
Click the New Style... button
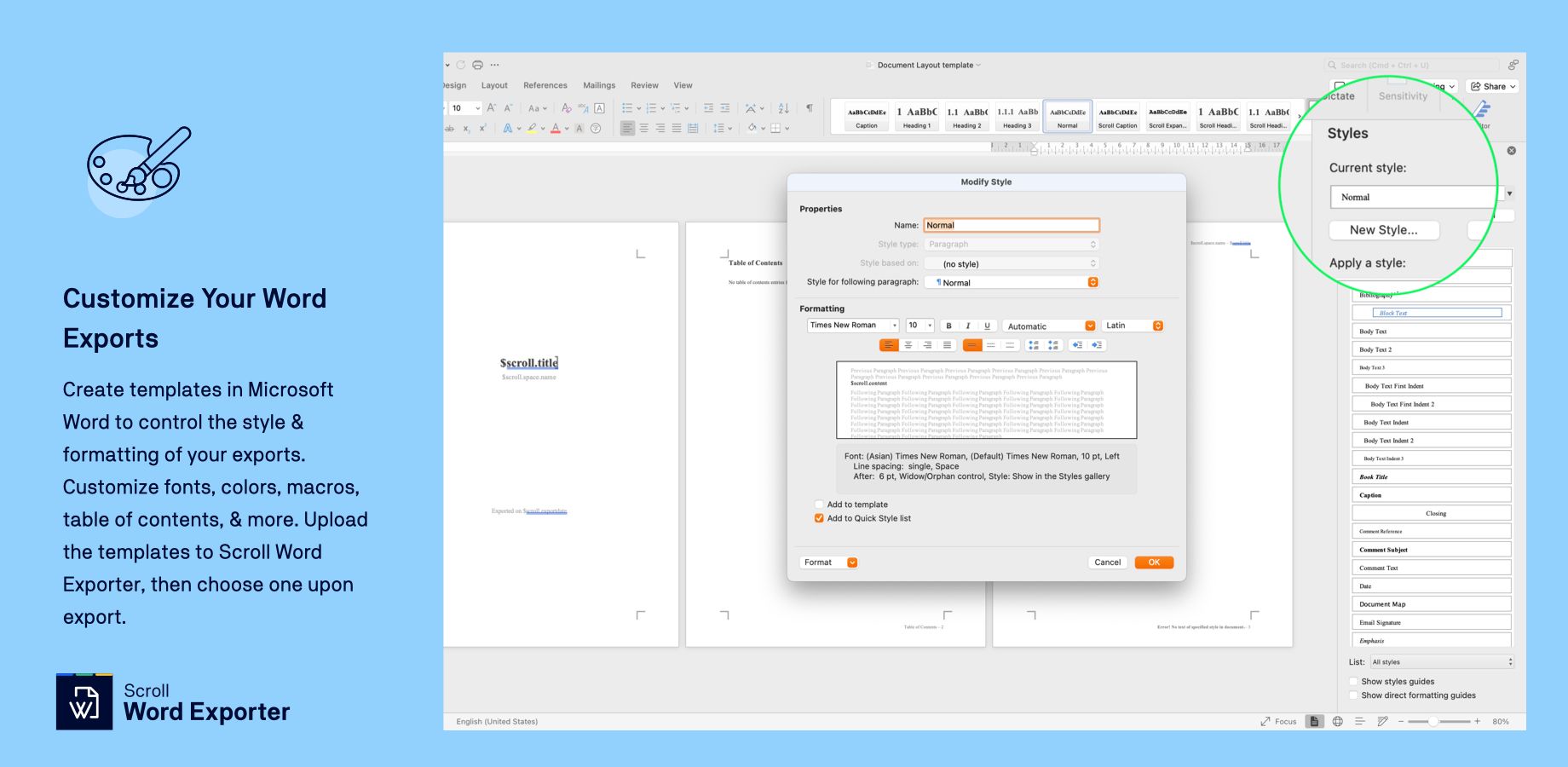[x=1384, y=230]
